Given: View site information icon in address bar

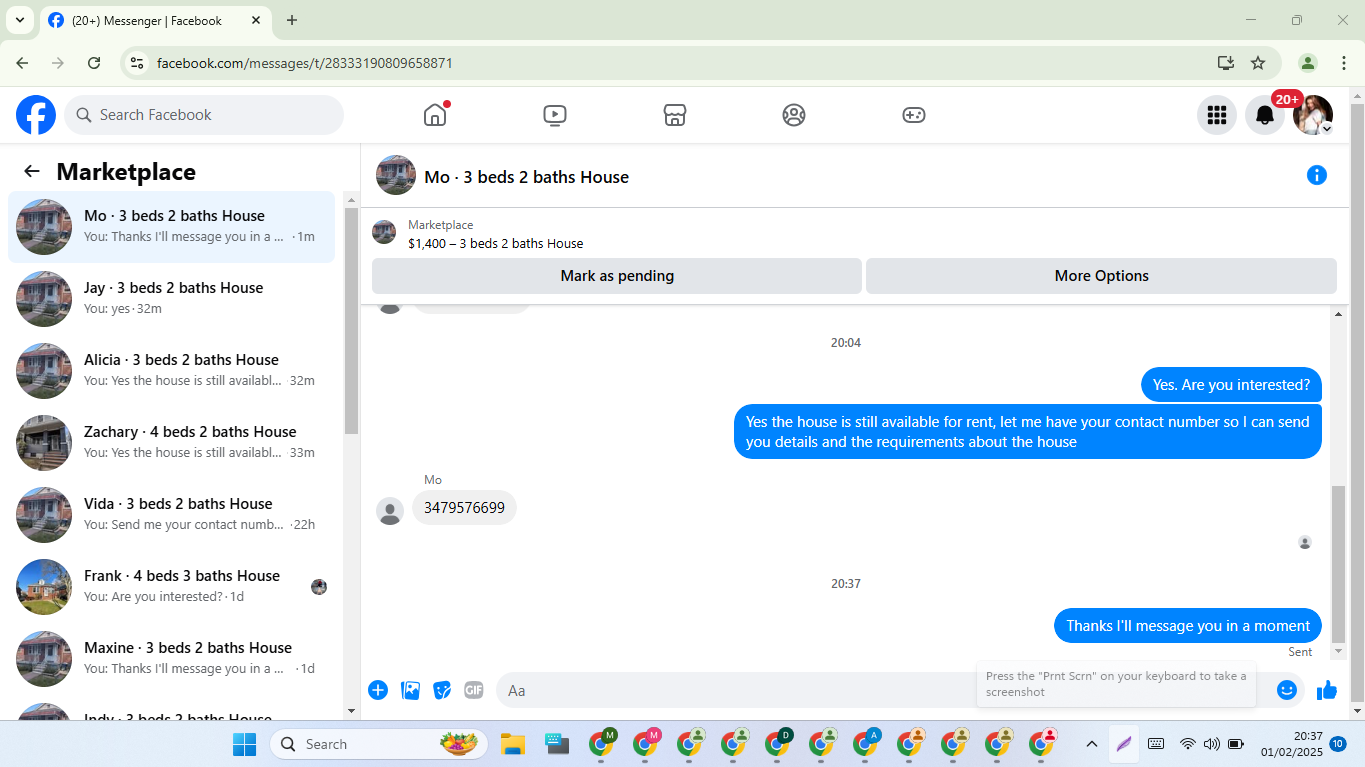Looking at the screenshot, I should tap(138, 63).
